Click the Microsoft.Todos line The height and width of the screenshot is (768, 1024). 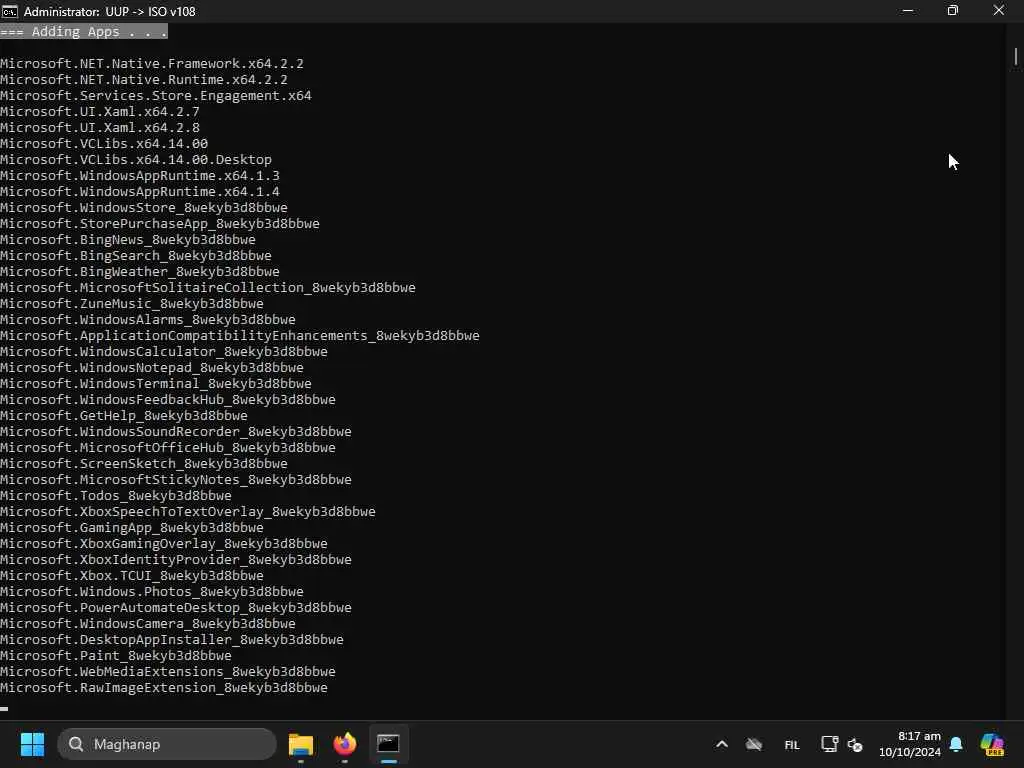(116, 495)
